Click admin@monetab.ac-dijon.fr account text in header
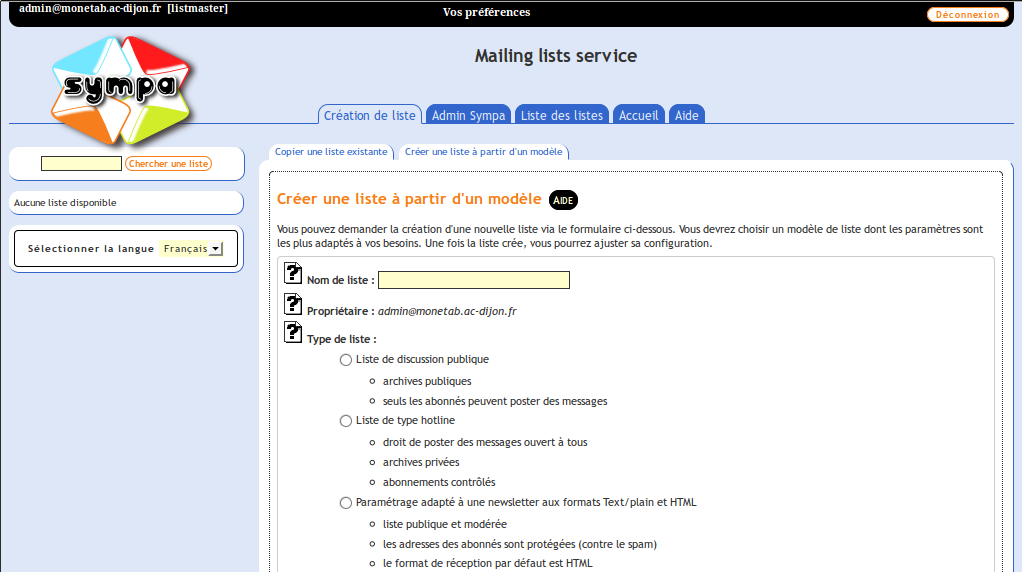 tap(90, 8)
